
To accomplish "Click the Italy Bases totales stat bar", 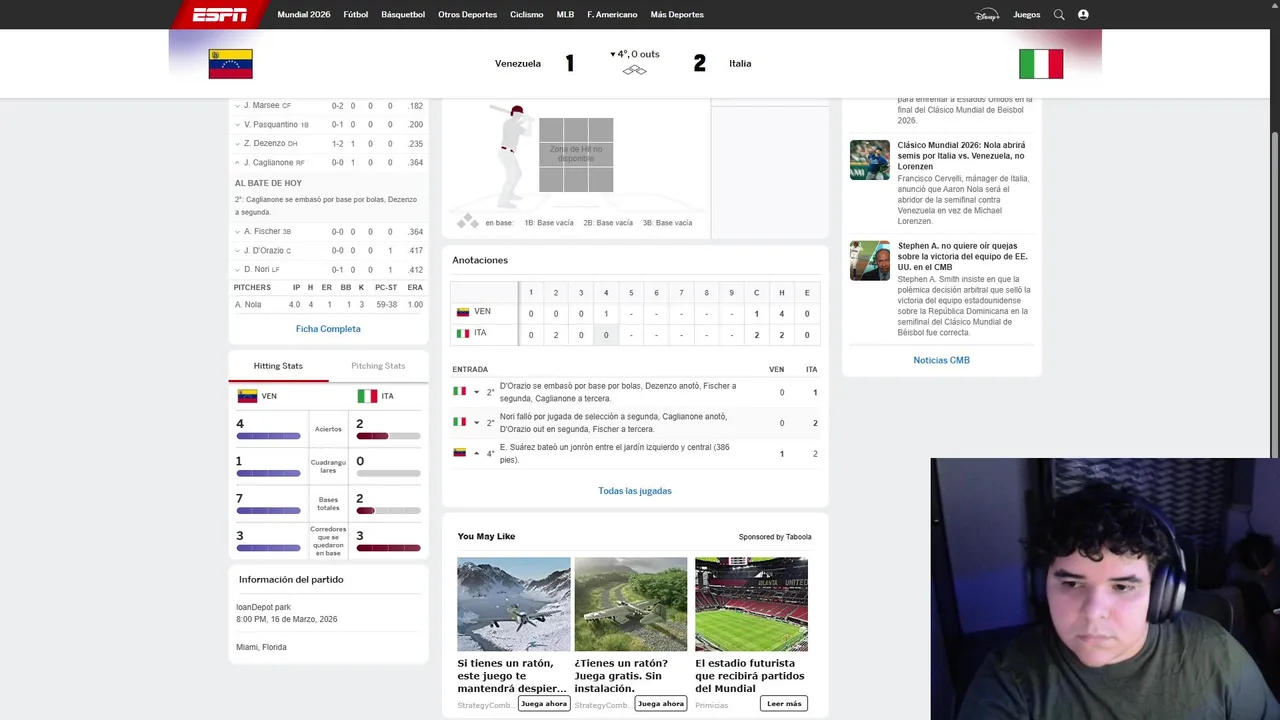I will pyautogui.click(x=388, y=511).
